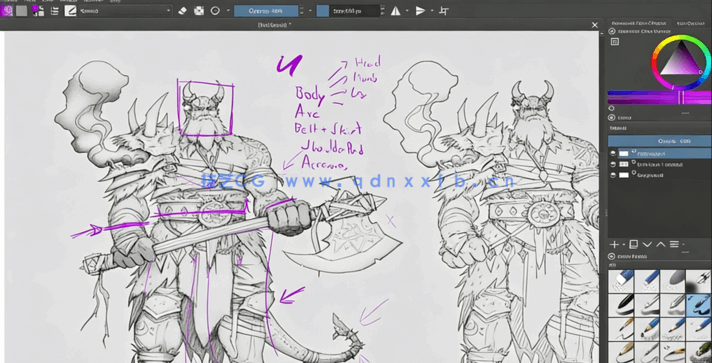Toggle the horizontal mirror tool

[x=396, y=11]
